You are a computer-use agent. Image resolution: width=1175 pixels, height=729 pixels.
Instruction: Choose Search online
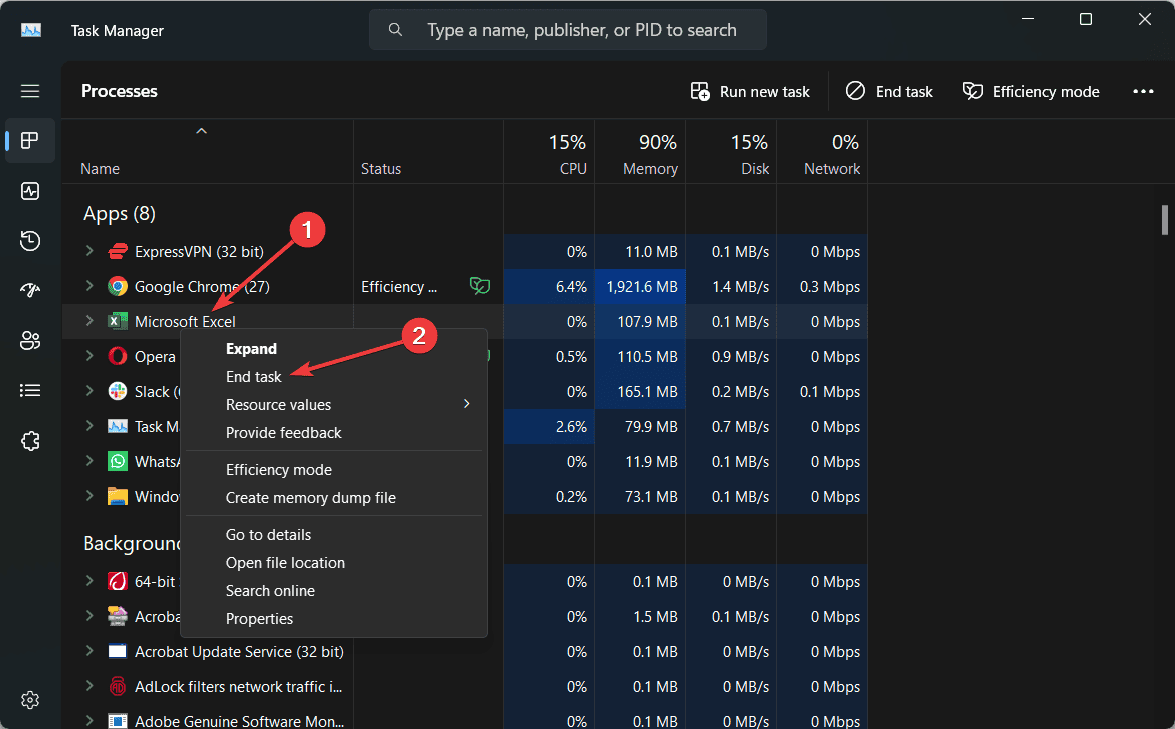click(x=334, y=590)
